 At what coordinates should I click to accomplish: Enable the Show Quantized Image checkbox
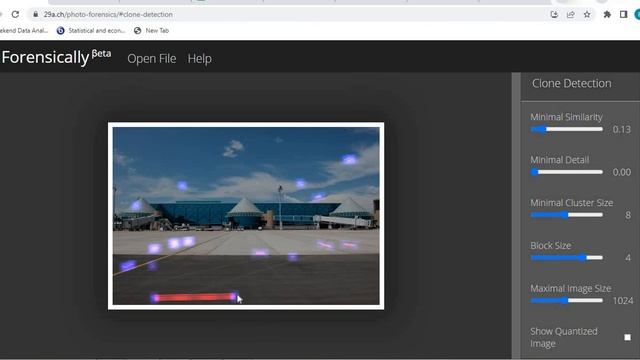tap(627, 337)
